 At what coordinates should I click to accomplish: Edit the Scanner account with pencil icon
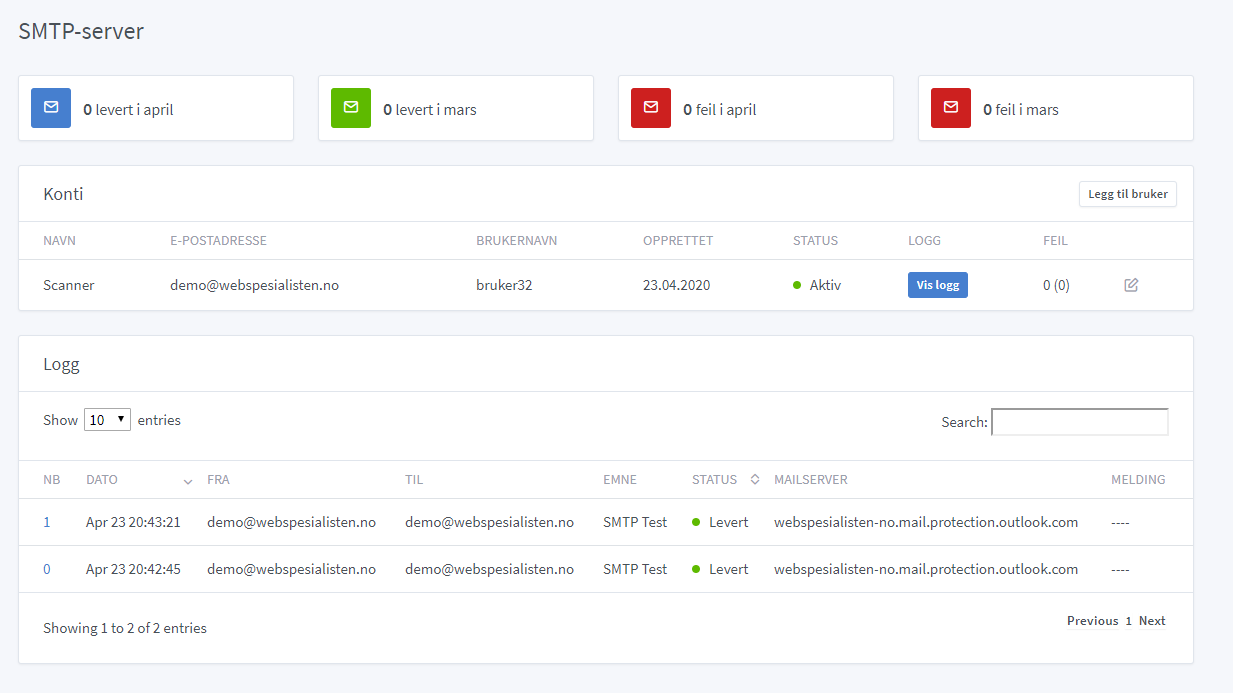[x=1131, y=285]
